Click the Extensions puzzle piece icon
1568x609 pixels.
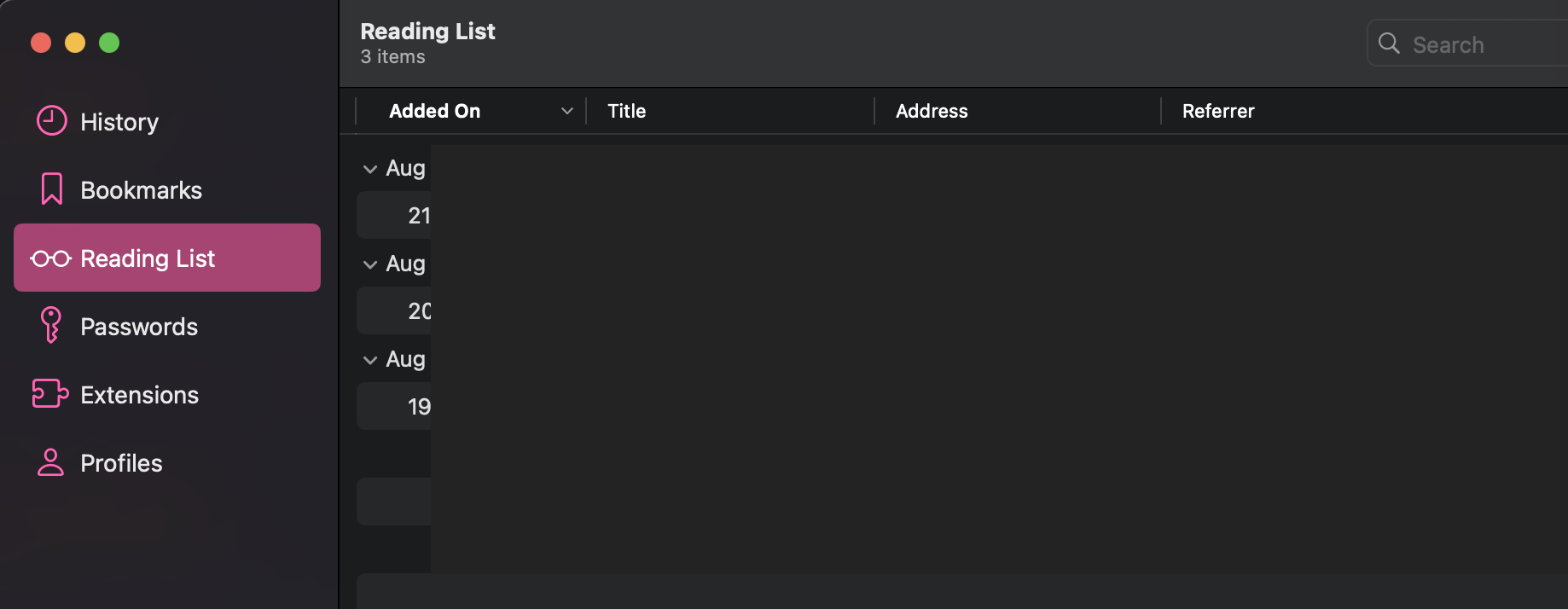(50, 394)
